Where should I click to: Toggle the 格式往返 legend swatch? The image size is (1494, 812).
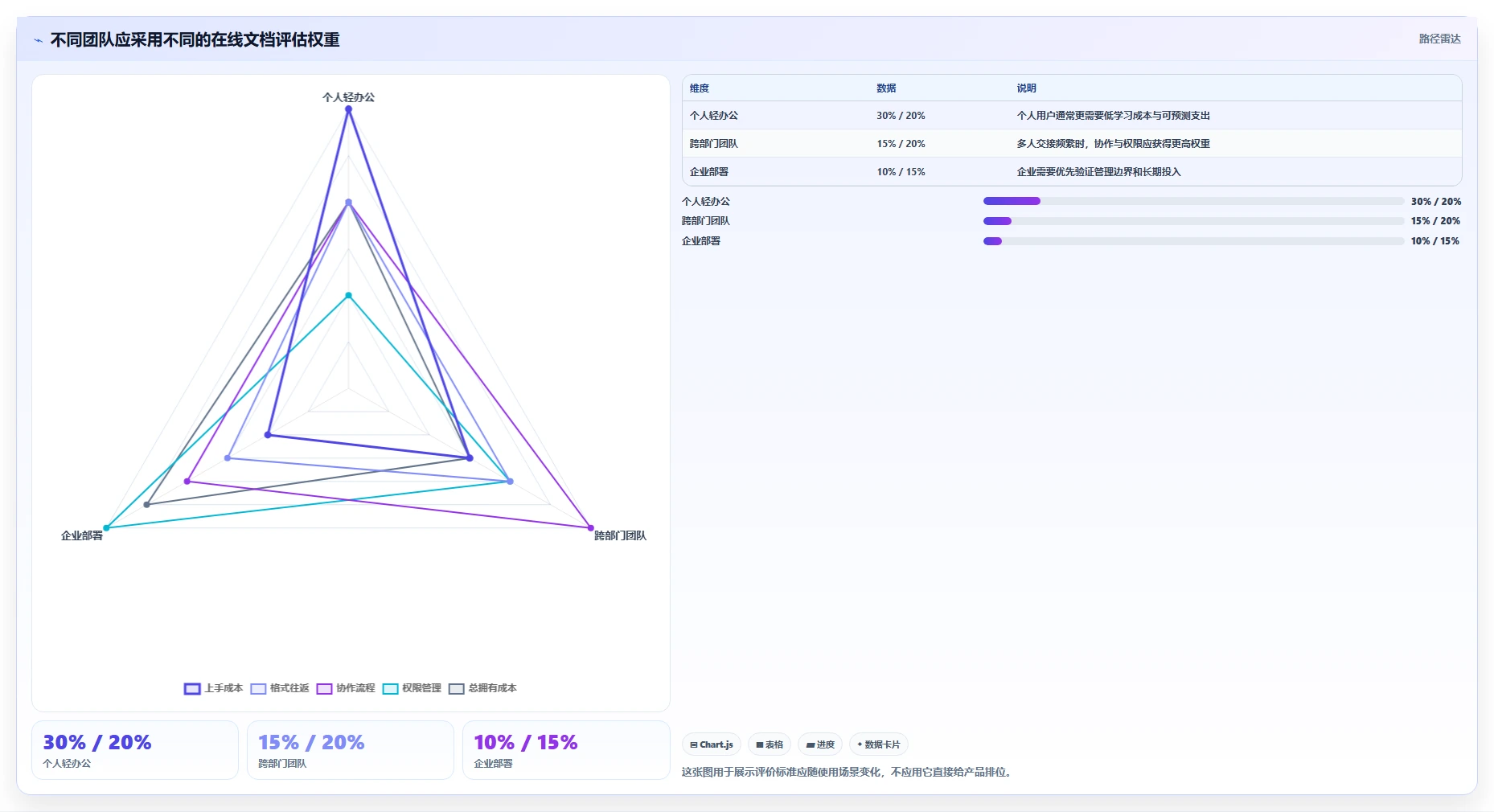258,689
